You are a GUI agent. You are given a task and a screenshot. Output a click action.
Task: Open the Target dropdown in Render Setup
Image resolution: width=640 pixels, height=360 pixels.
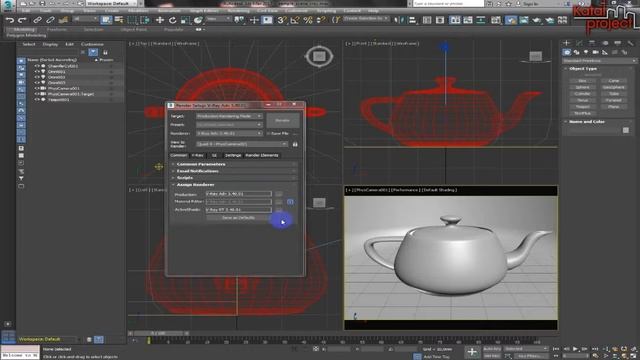point(229,116)
